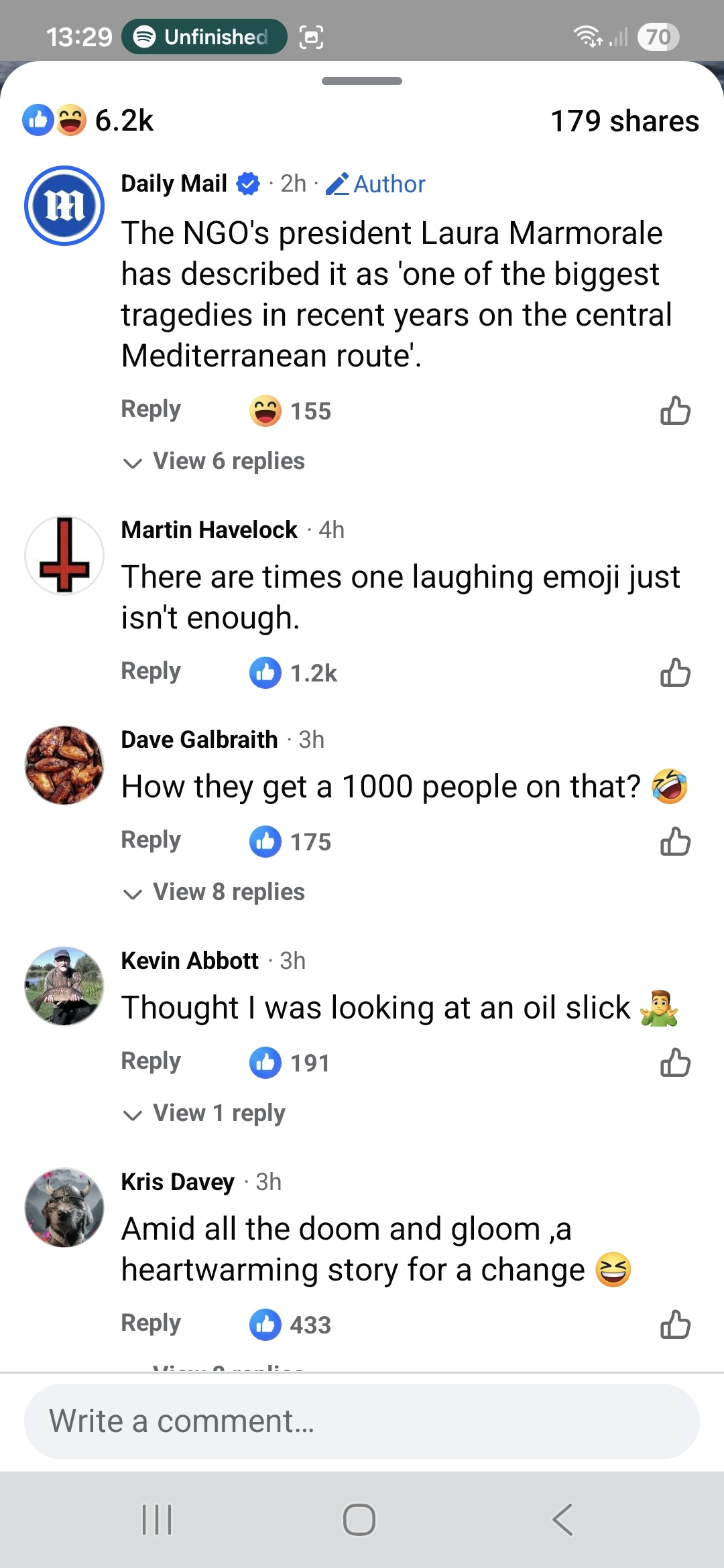Reply to Kris Davey's comment

[151, 1323]
